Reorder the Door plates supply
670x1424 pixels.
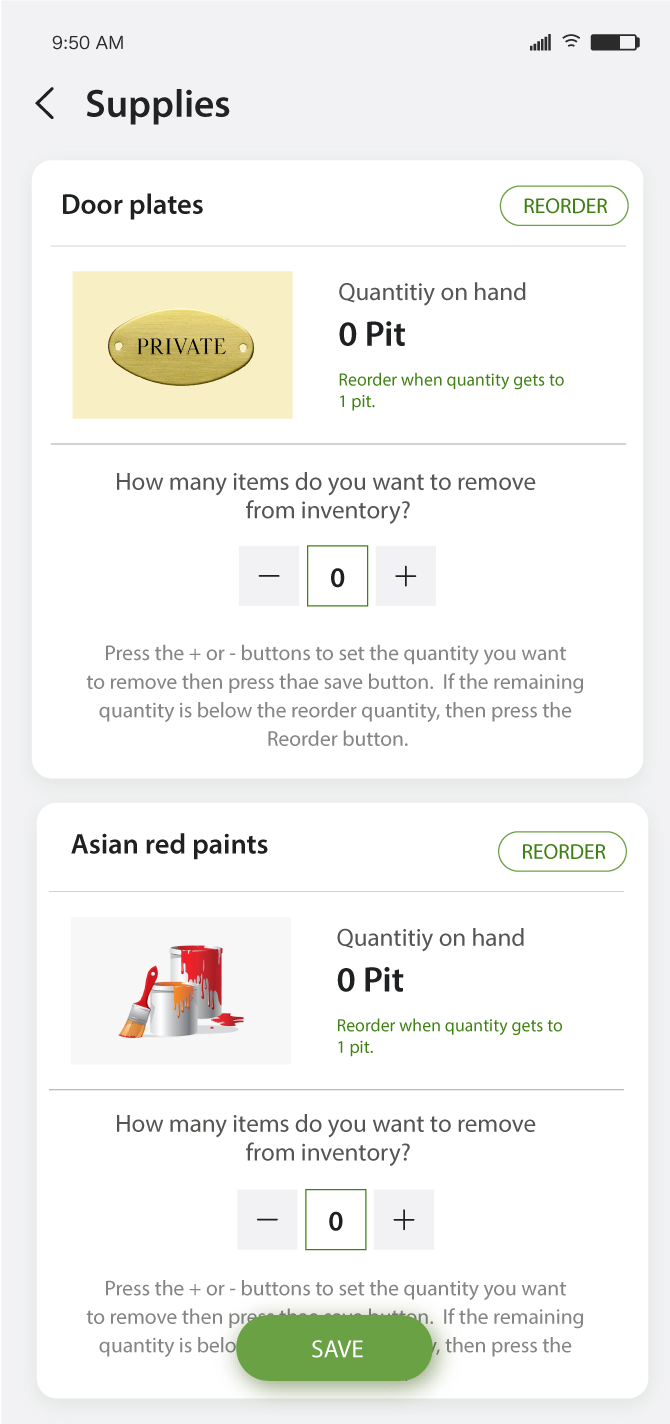point(564,206)
